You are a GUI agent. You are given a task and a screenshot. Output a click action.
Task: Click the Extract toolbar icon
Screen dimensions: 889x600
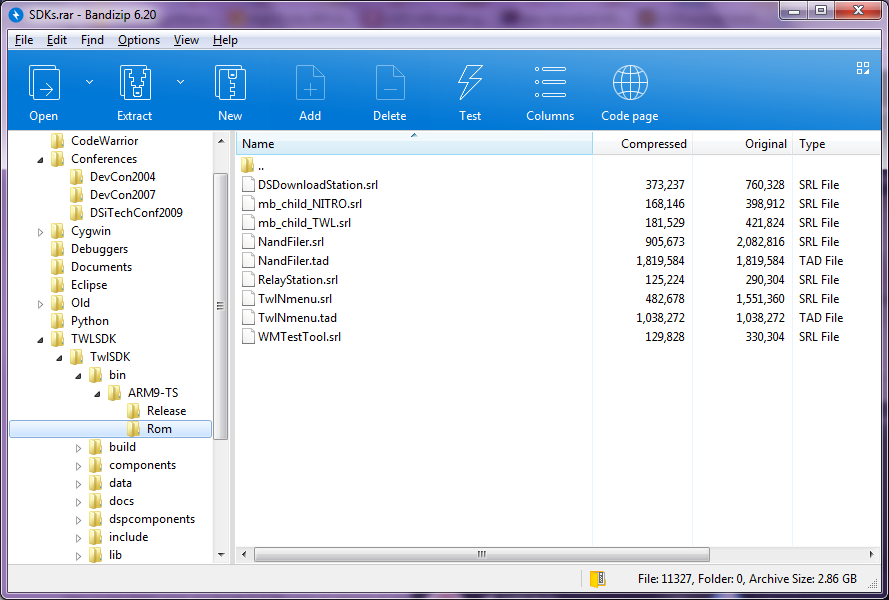click(x=135, y=83)
